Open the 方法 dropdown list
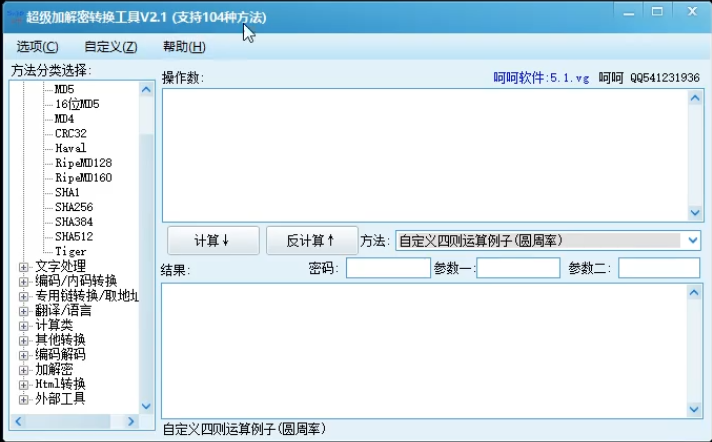This screenshot has height=442, width=712. (x=692, y=240)
